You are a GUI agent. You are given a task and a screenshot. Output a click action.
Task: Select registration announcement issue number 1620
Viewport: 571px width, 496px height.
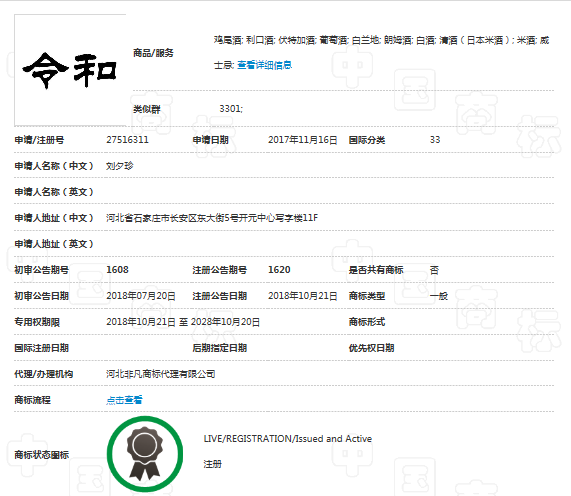[279, 270]
